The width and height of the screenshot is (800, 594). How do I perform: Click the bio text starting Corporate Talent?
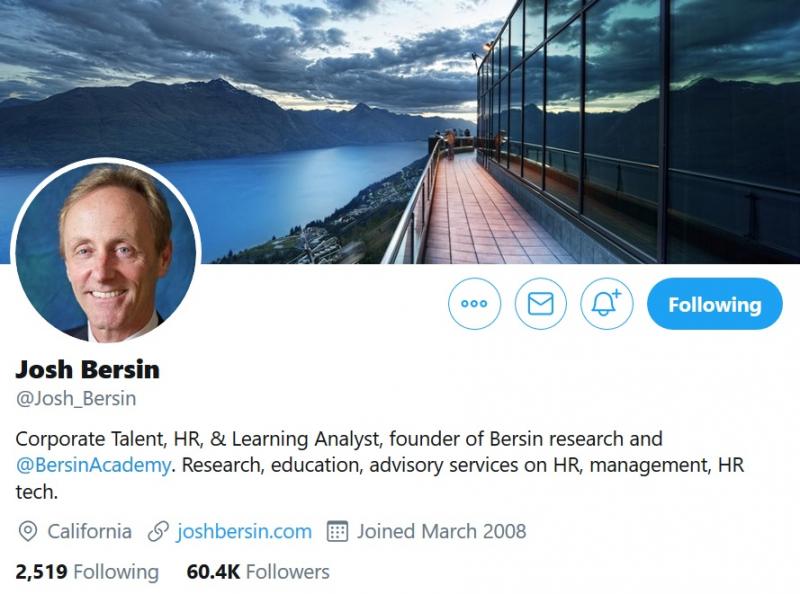380,465
